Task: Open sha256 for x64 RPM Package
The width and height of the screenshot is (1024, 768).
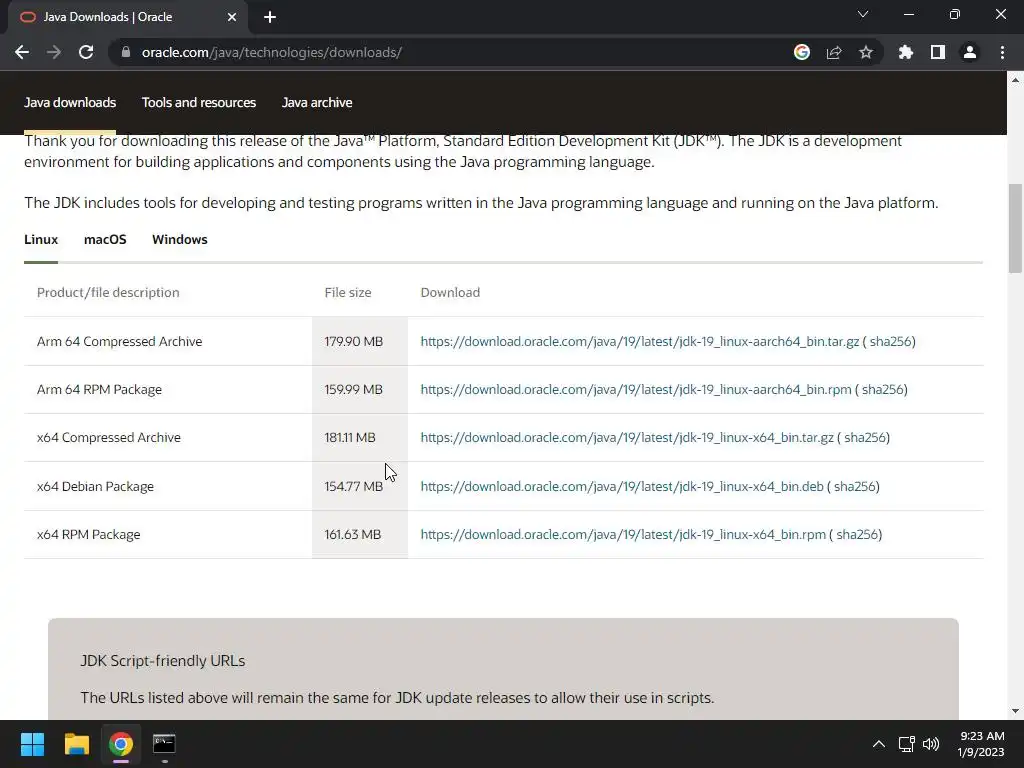Action: pyautogui.click(x=857, y=535)
